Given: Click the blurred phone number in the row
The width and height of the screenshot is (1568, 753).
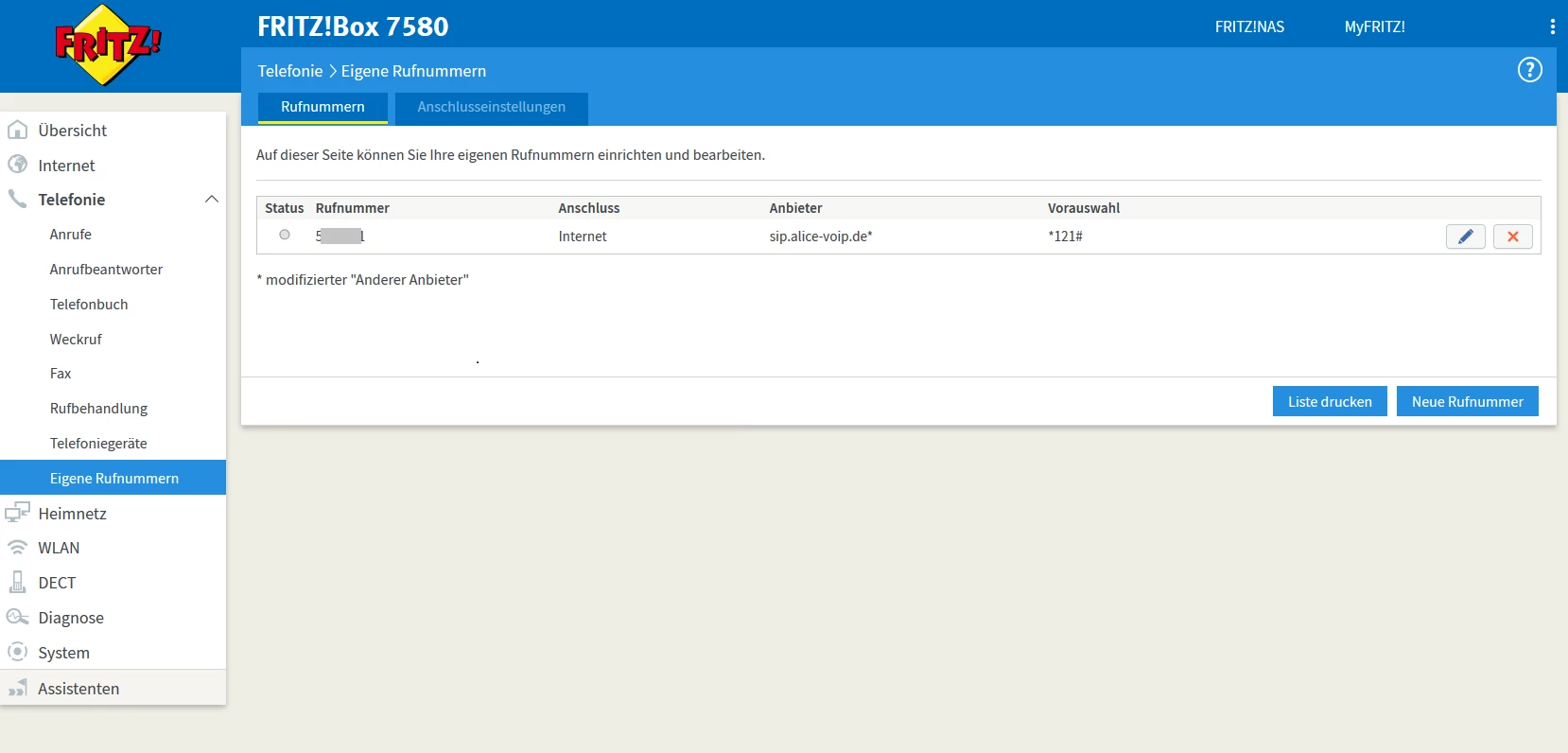Looking at the screenshot, I should pos(340,236).
